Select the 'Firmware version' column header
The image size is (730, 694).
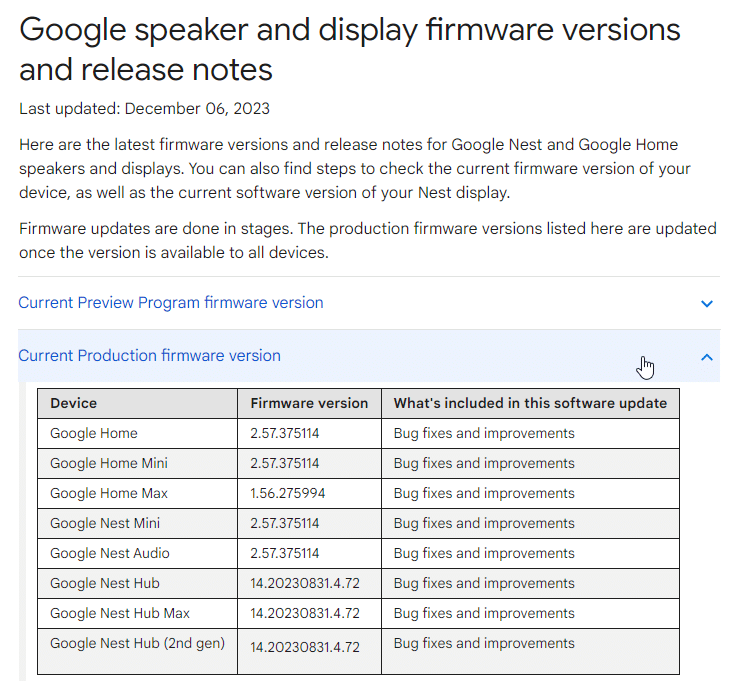309,403
